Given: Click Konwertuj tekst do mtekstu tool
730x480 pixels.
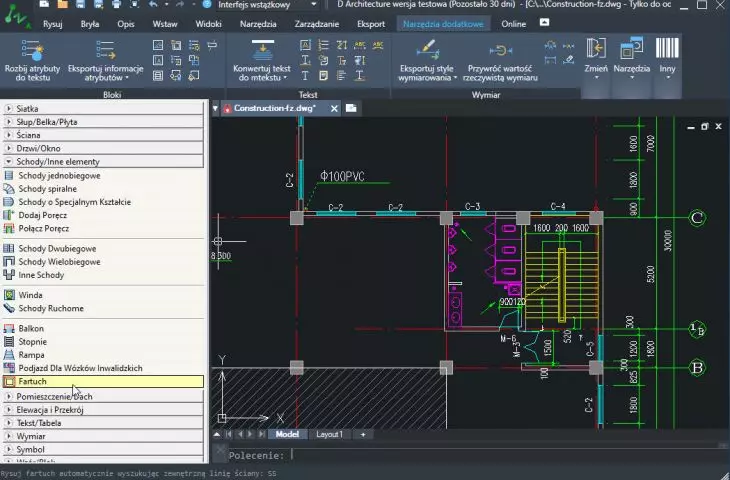Looking at the screenshot, I should (262, 61).
